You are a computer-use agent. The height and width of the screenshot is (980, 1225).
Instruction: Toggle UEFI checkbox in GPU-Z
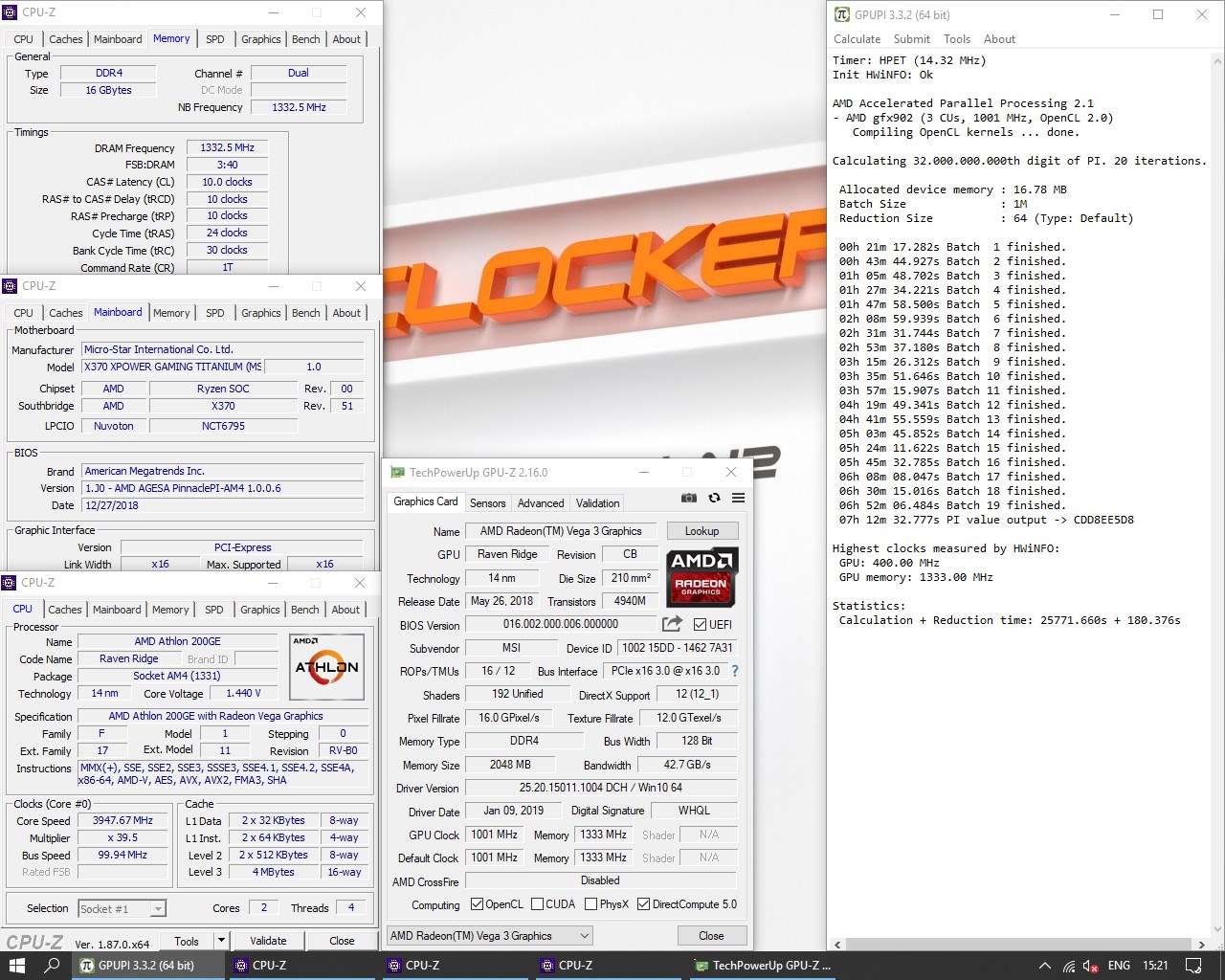point(700,625)
